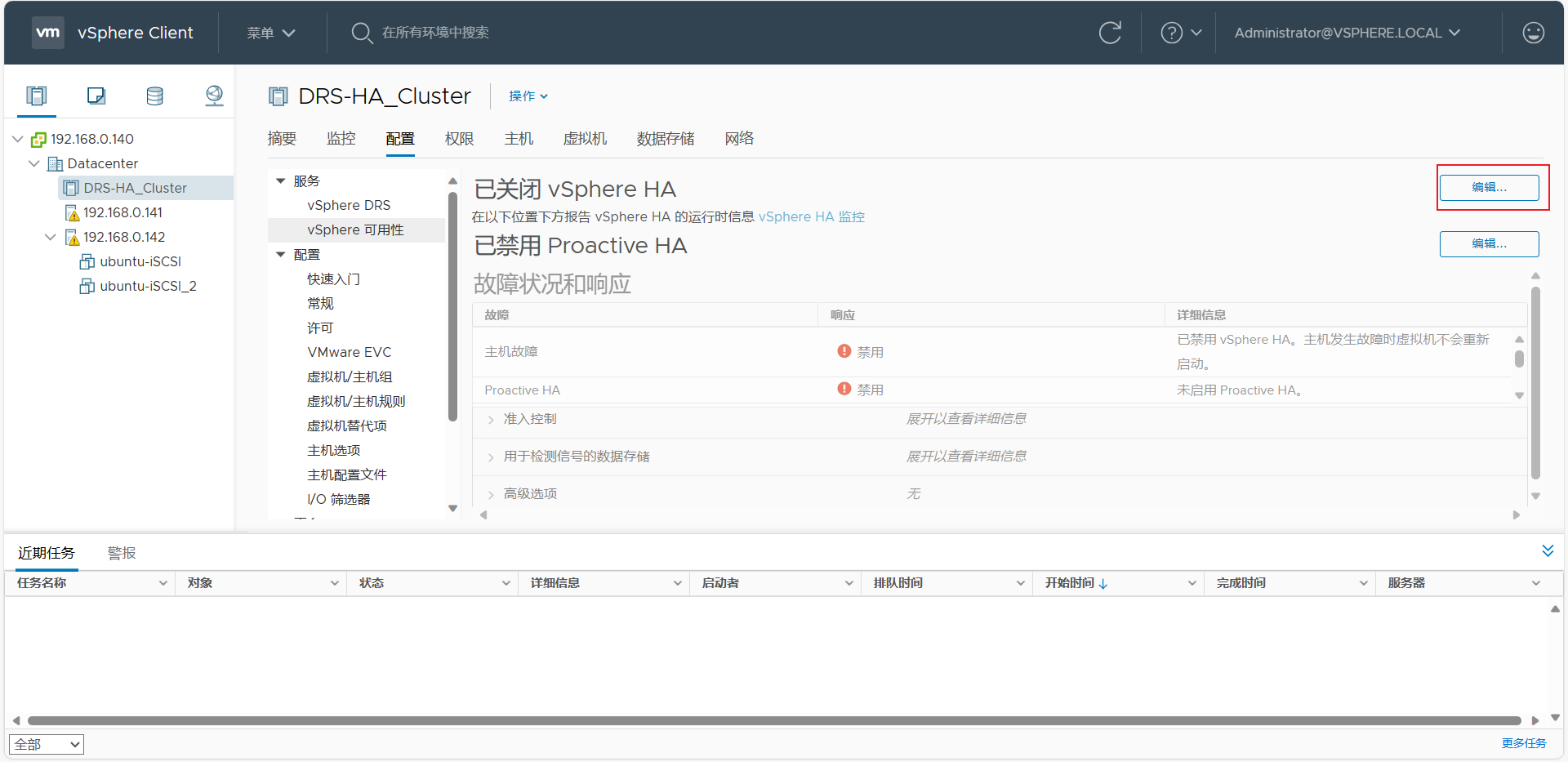Click the vm logo icon

pyautogui.click(x=48, y=33)
